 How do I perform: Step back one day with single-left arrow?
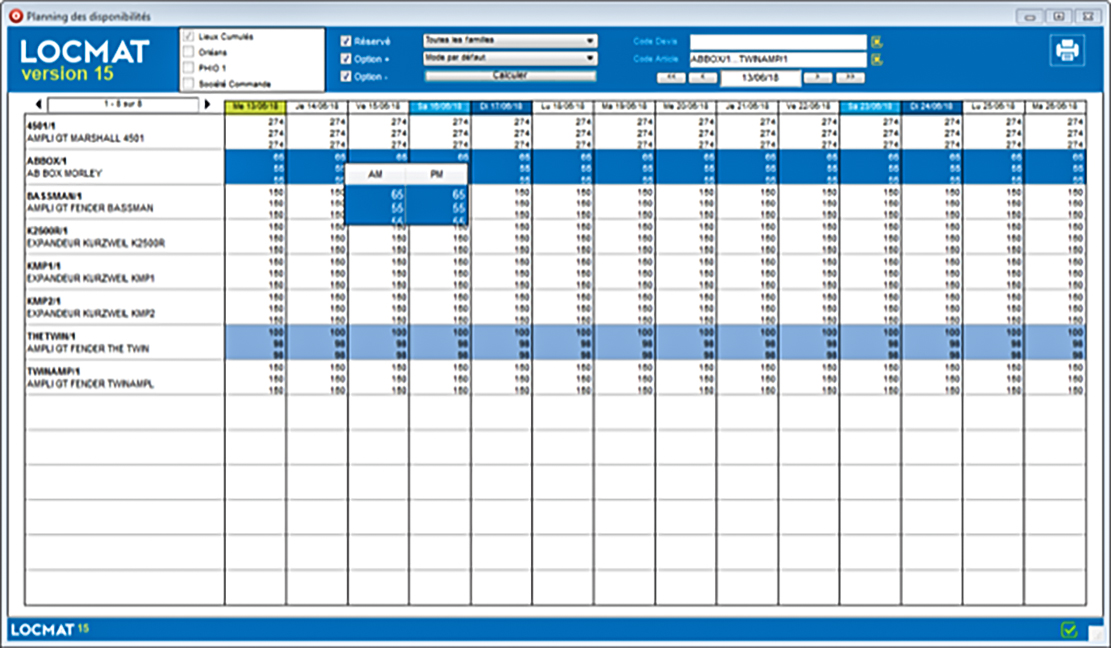point(703,78)
